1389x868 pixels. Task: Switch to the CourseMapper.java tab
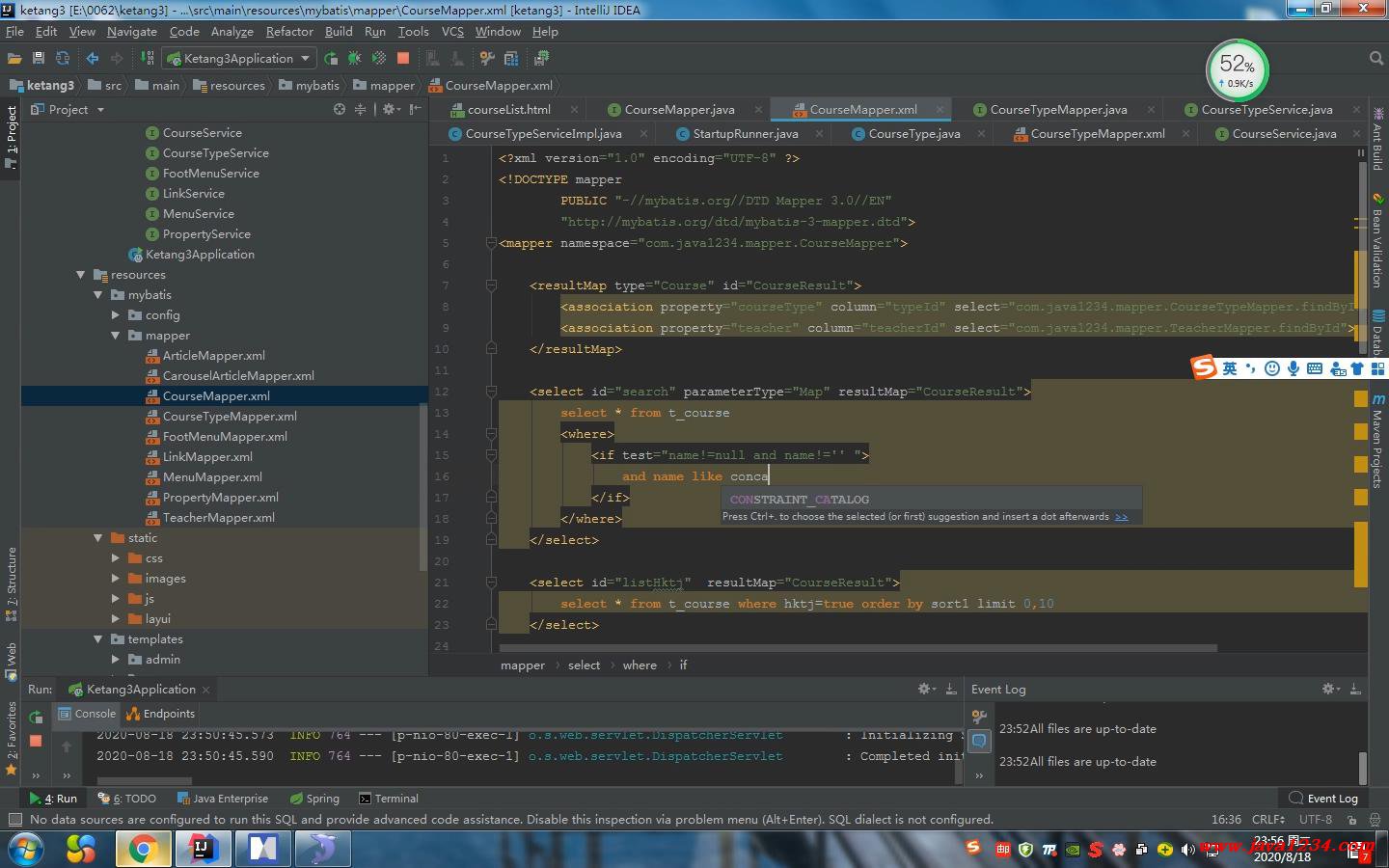679,109
